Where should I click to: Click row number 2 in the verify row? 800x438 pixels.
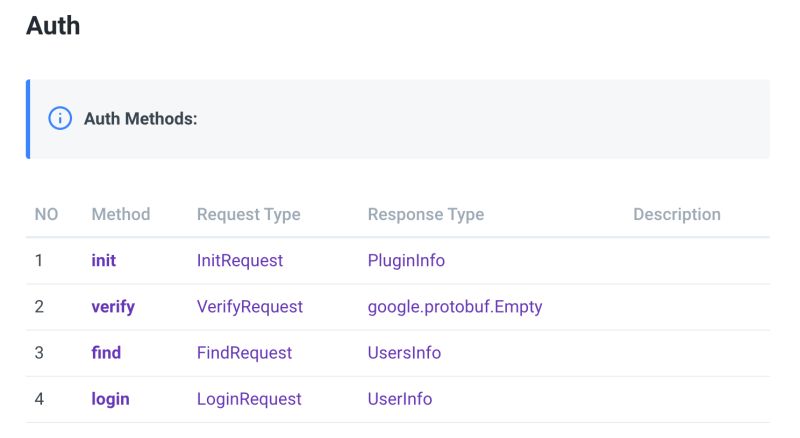[39, 307]
